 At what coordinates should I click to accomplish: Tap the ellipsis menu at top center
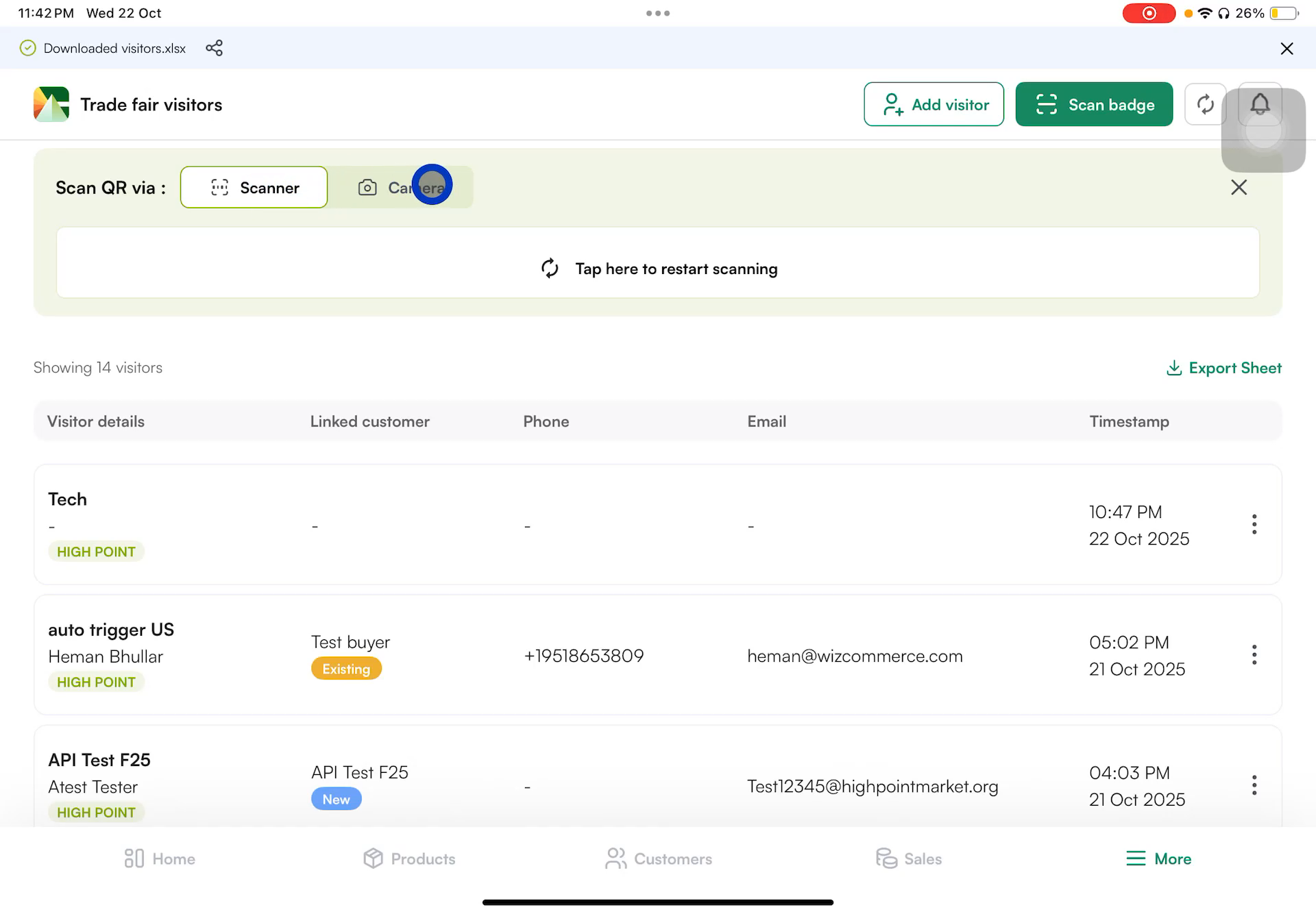(x=658, y=12)
